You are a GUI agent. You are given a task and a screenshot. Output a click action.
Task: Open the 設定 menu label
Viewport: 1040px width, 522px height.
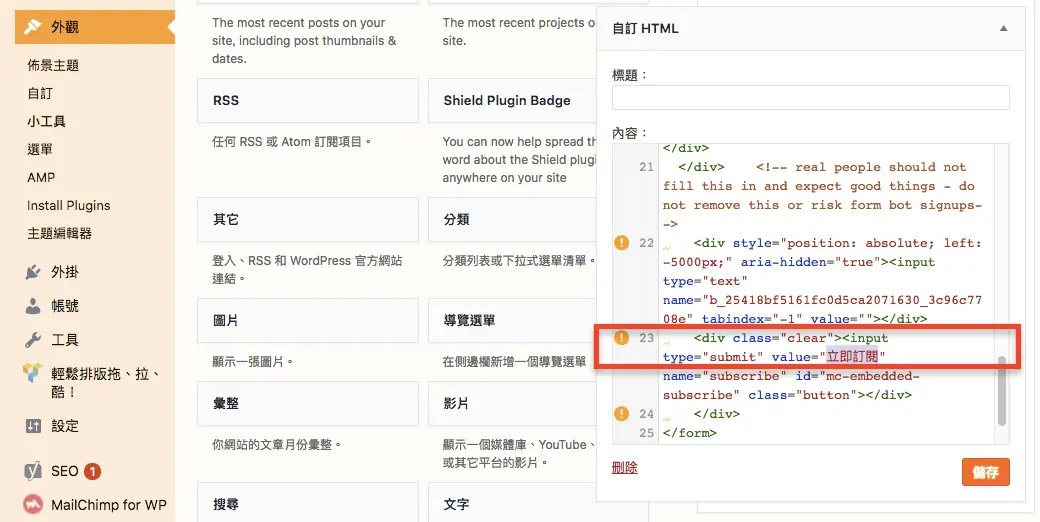[x=65, y=426]
